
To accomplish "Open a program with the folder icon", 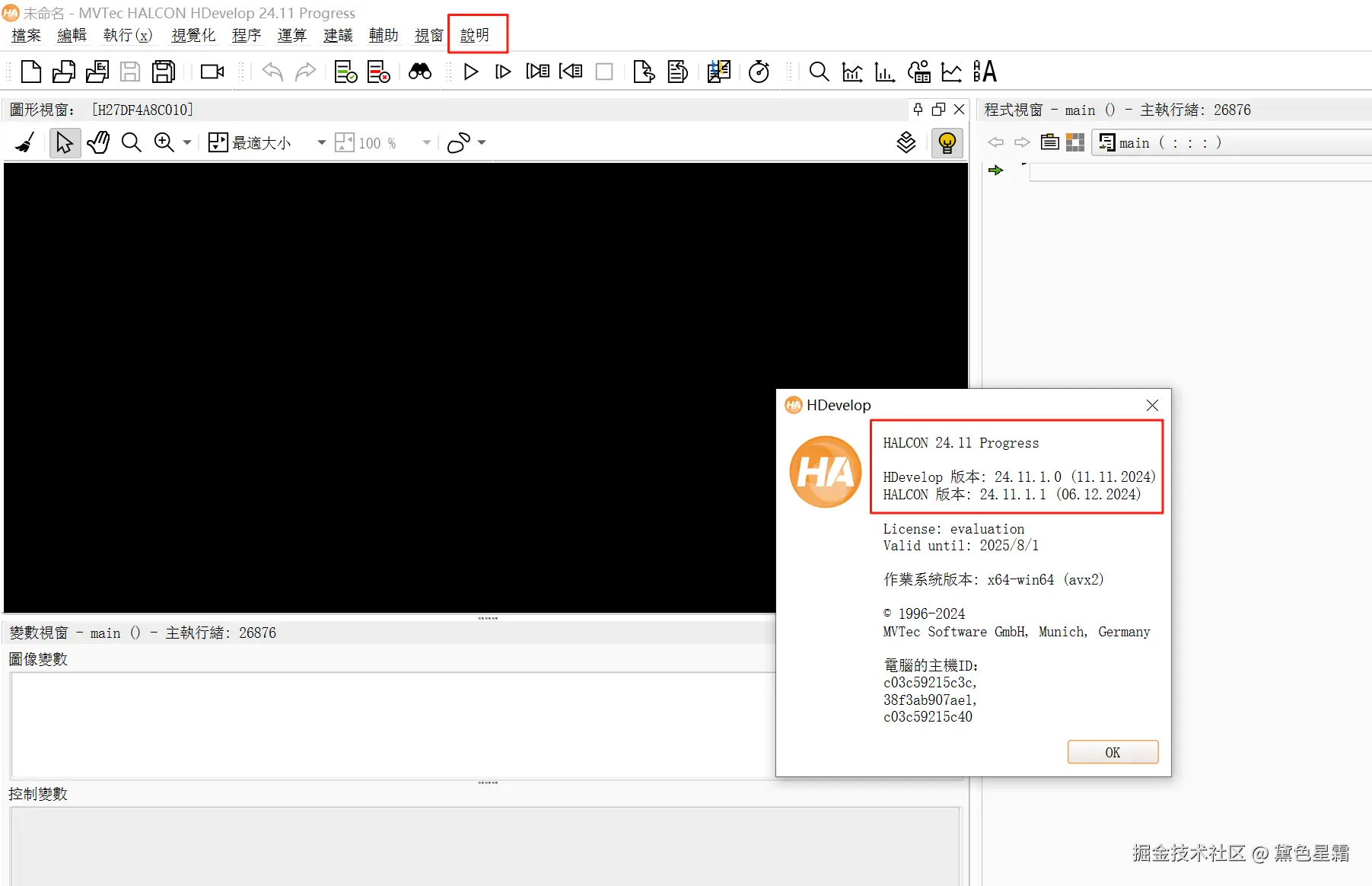I will [64, 72].
